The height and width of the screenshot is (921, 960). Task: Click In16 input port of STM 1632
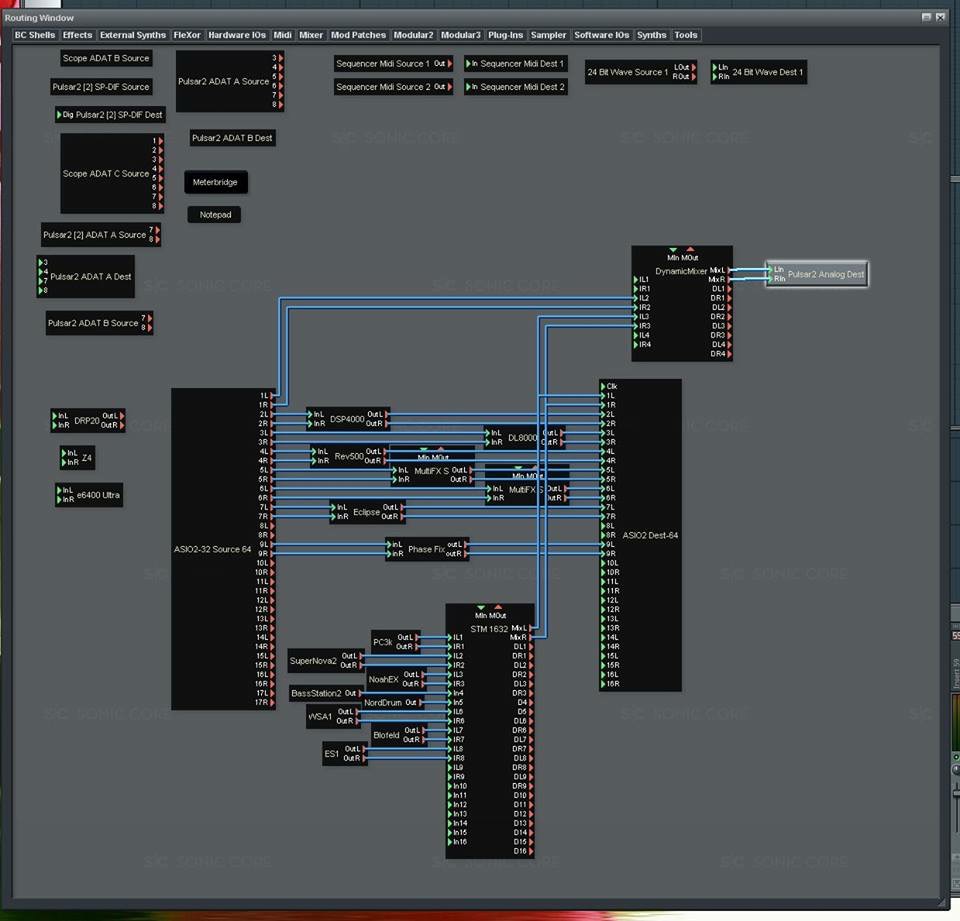450,842
